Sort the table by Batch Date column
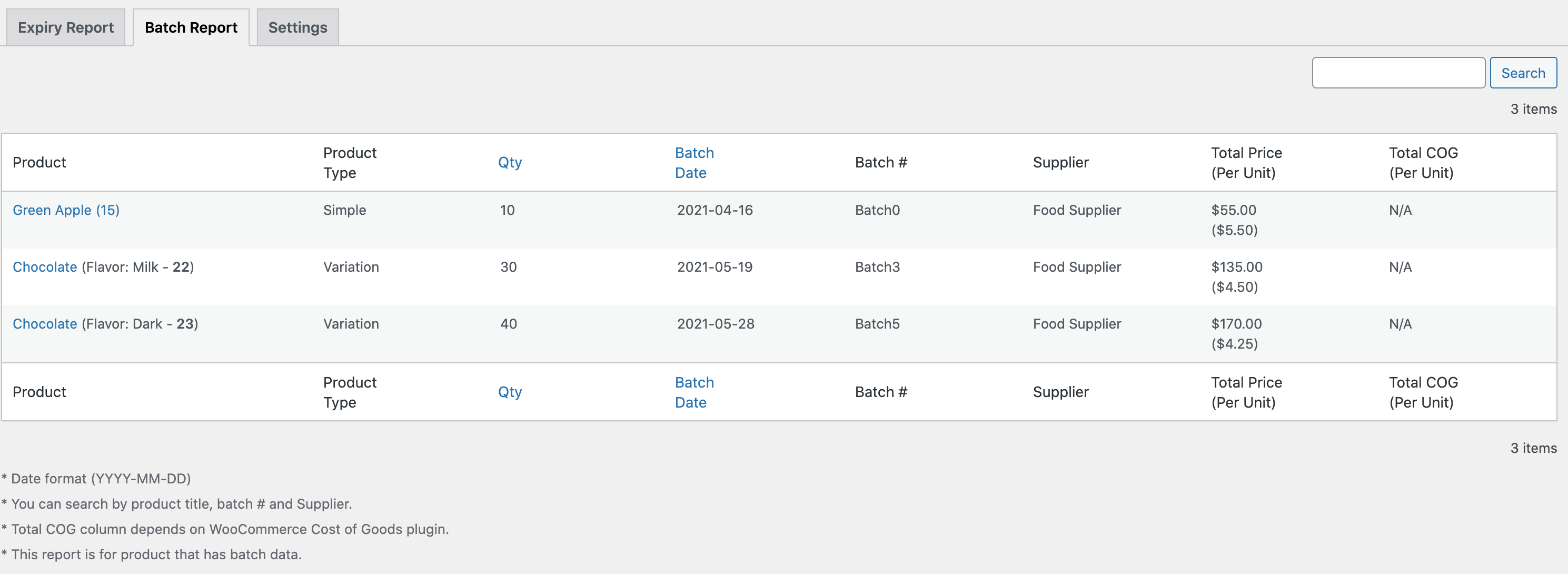This screenshot has width=1568, height=574. [693, 163]
